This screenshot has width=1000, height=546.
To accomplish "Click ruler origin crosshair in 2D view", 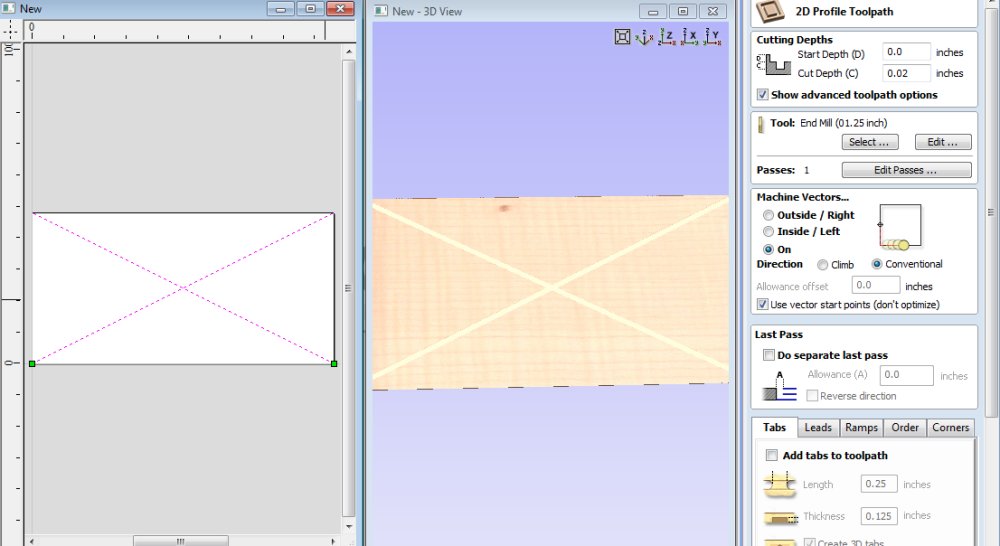I will [x=9, y=30].
